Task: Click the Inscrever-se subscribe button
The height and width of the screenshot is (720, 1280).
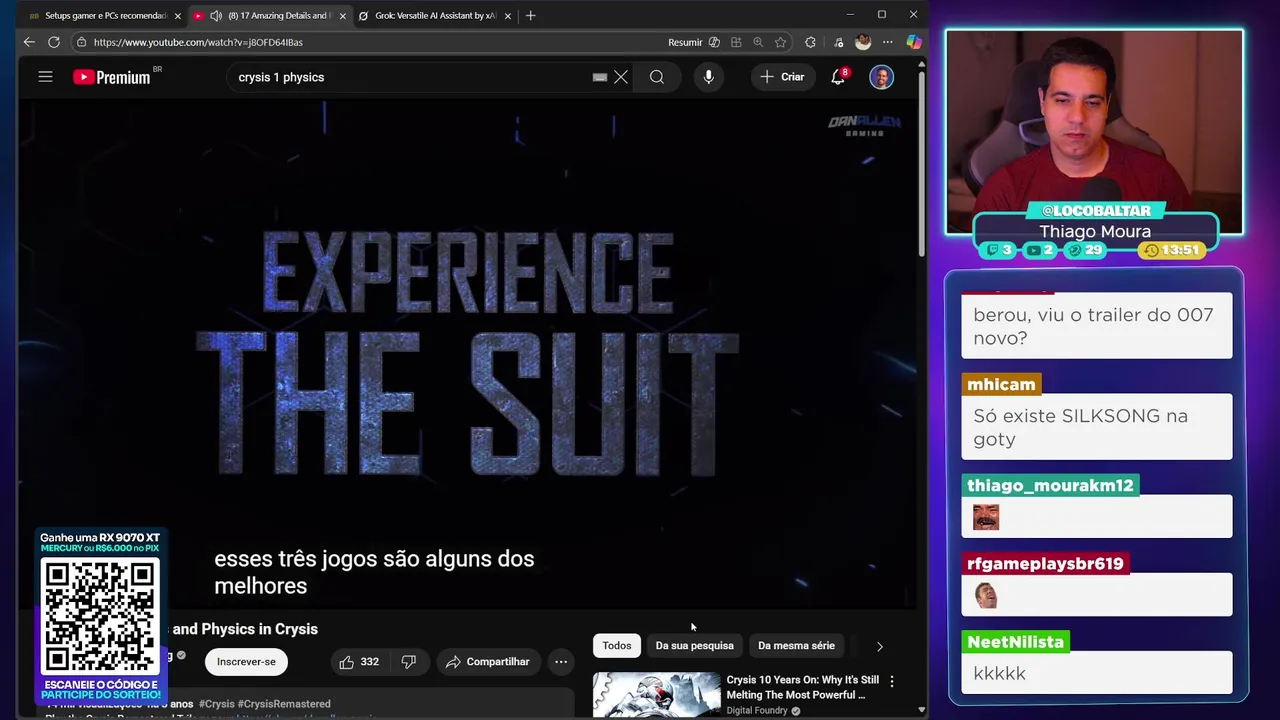Action: 246,662
